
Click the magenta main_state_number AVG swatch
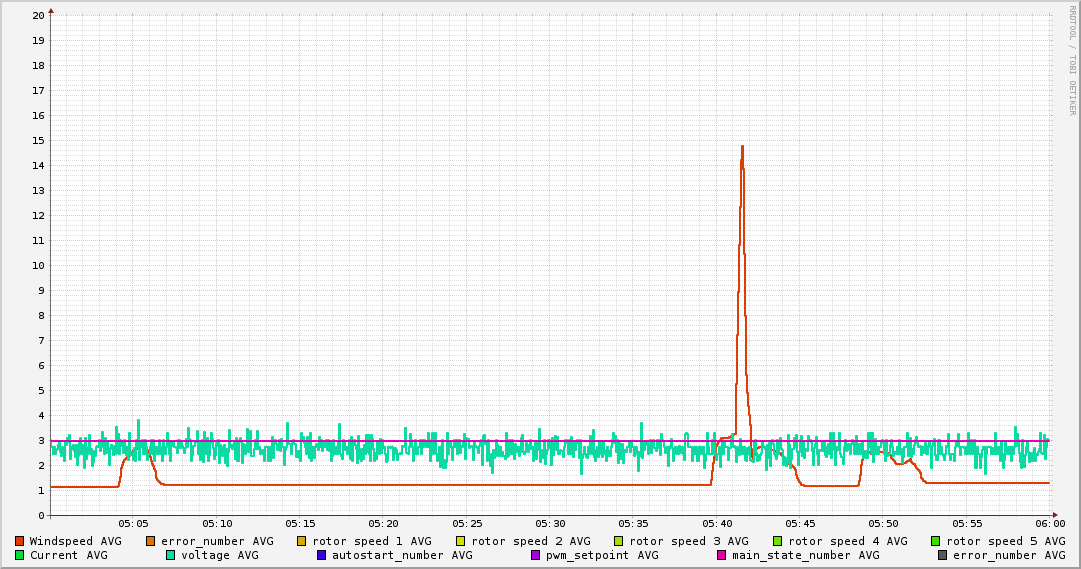[722, 555]
